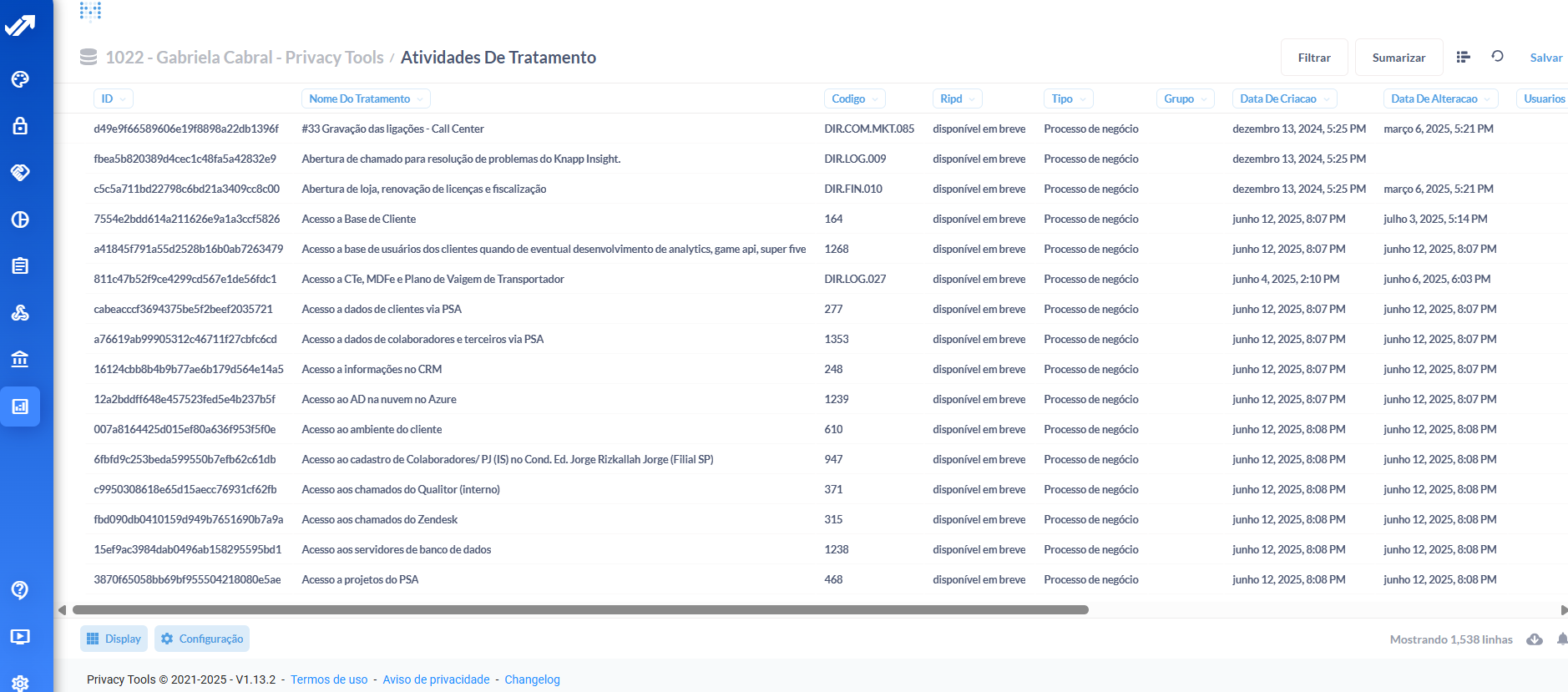Expand the Data De Criacao column menu
The height and width of the screenshot is (692, 1568).
pos(1284,98)
